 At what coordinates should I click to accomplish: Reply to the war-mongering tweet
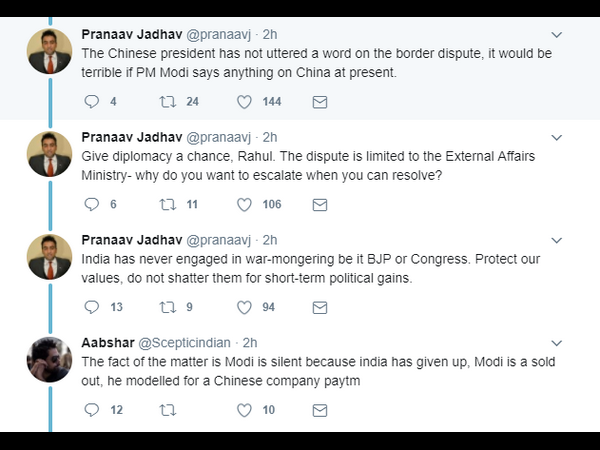pos(92,307)
